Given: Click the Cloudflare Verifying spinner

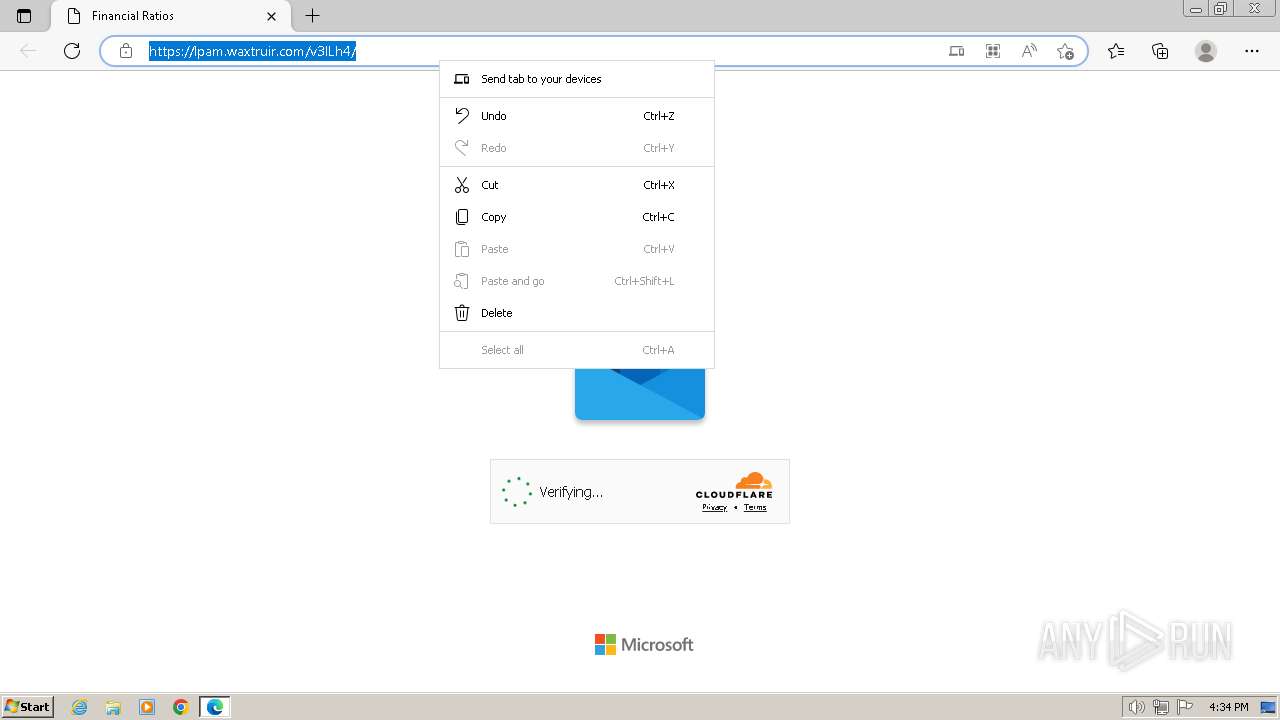Looking at the screenshot, I should coord(516,492).
